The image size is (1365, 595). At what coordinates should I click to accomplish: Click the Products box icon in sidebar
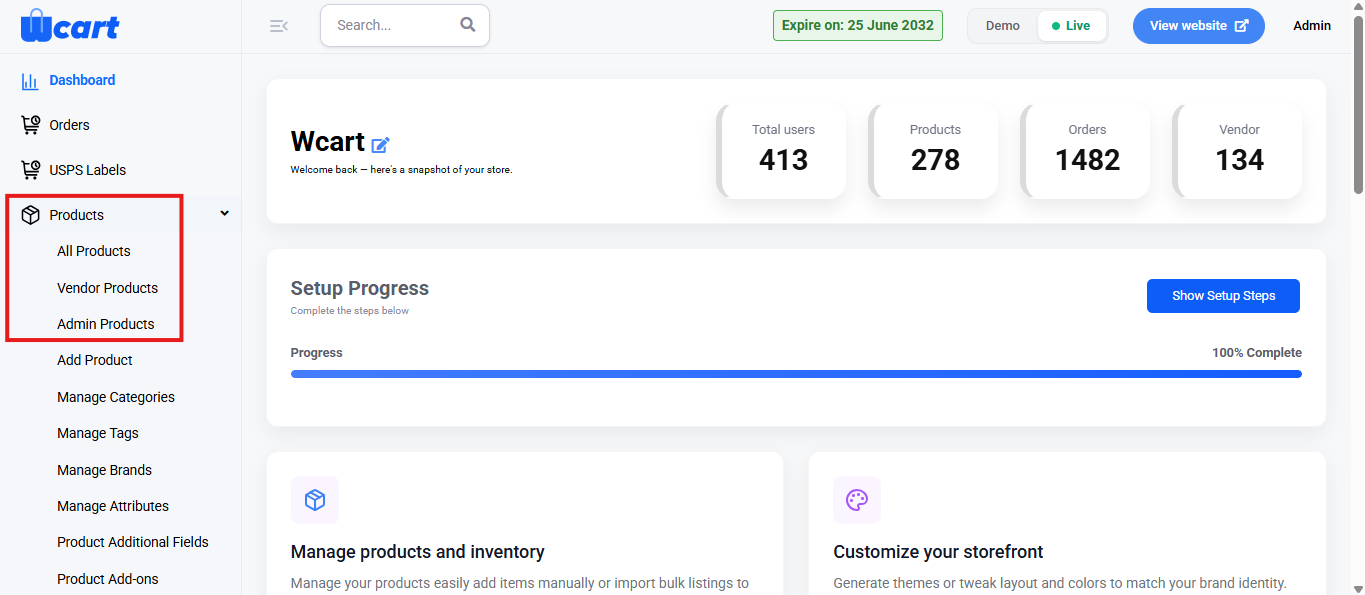click(30, 215)
